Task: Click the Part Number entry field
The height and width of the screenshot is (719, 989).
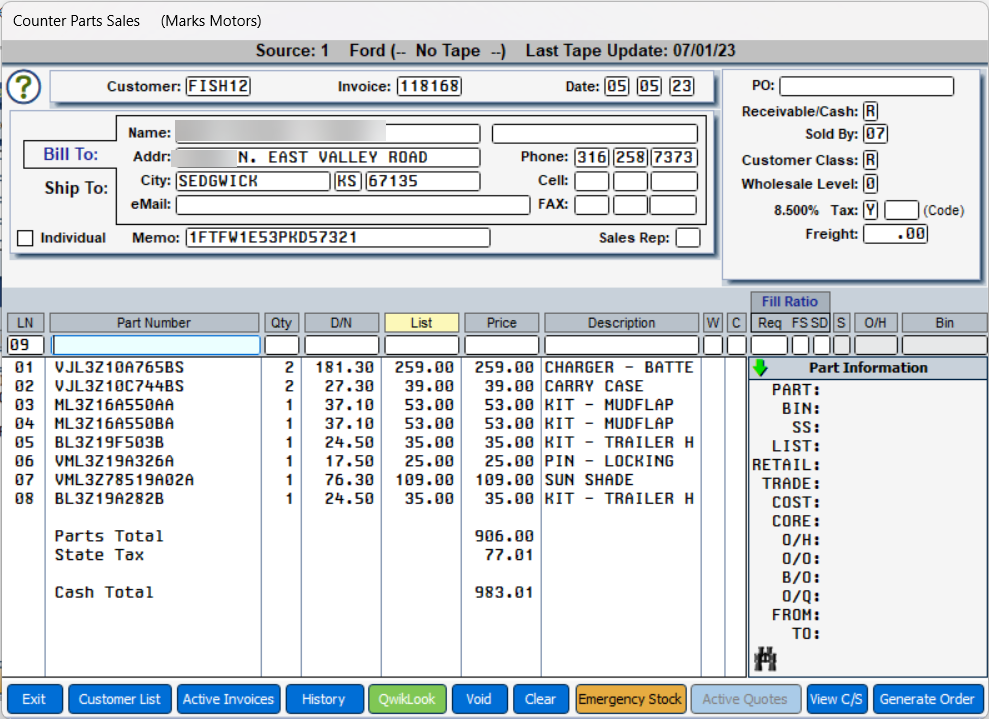Action: (154, 345)
